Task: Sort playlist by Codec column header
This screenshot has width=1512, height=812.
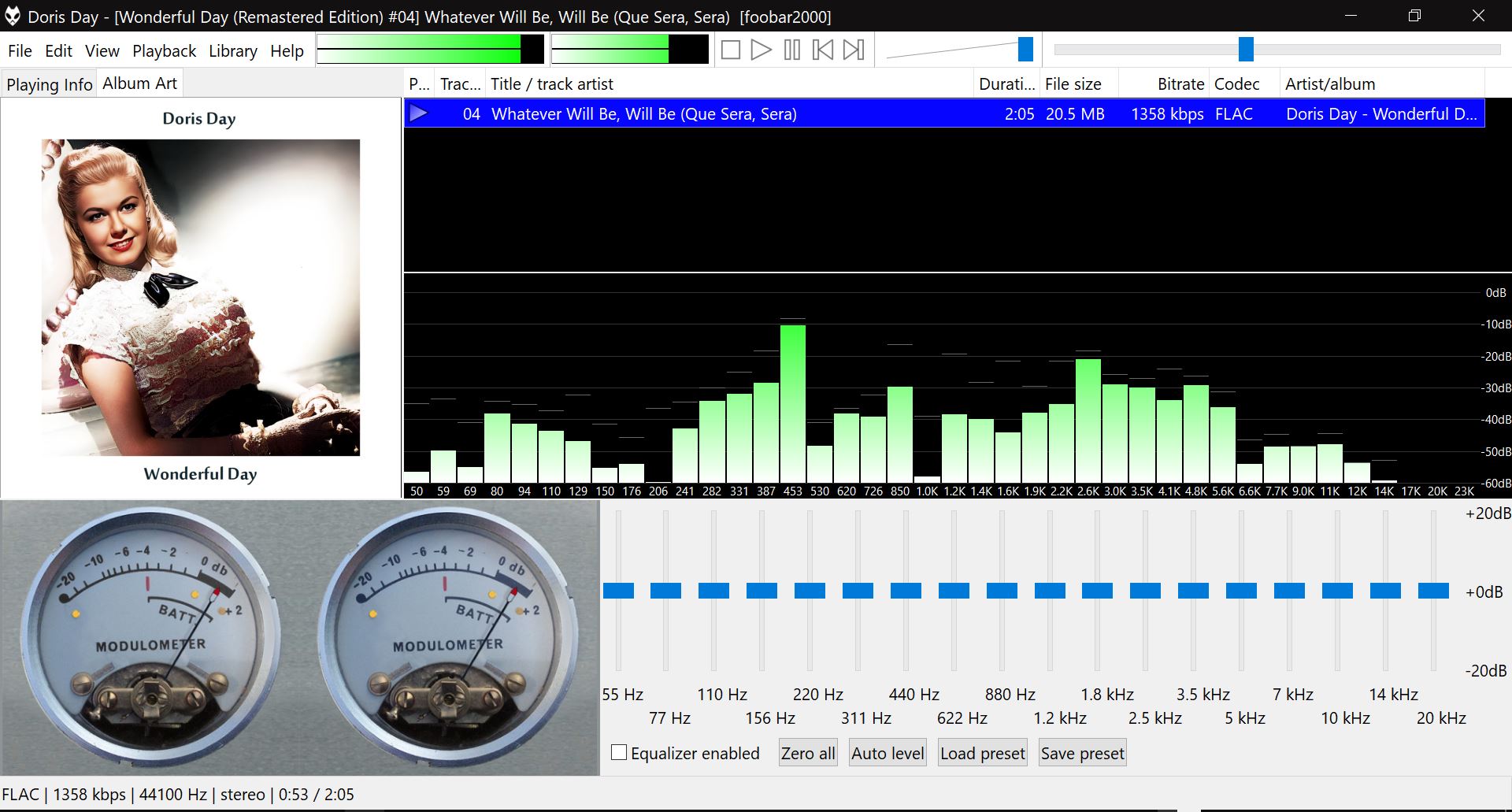Action: pyautogui.click(x=1244, y=83)
